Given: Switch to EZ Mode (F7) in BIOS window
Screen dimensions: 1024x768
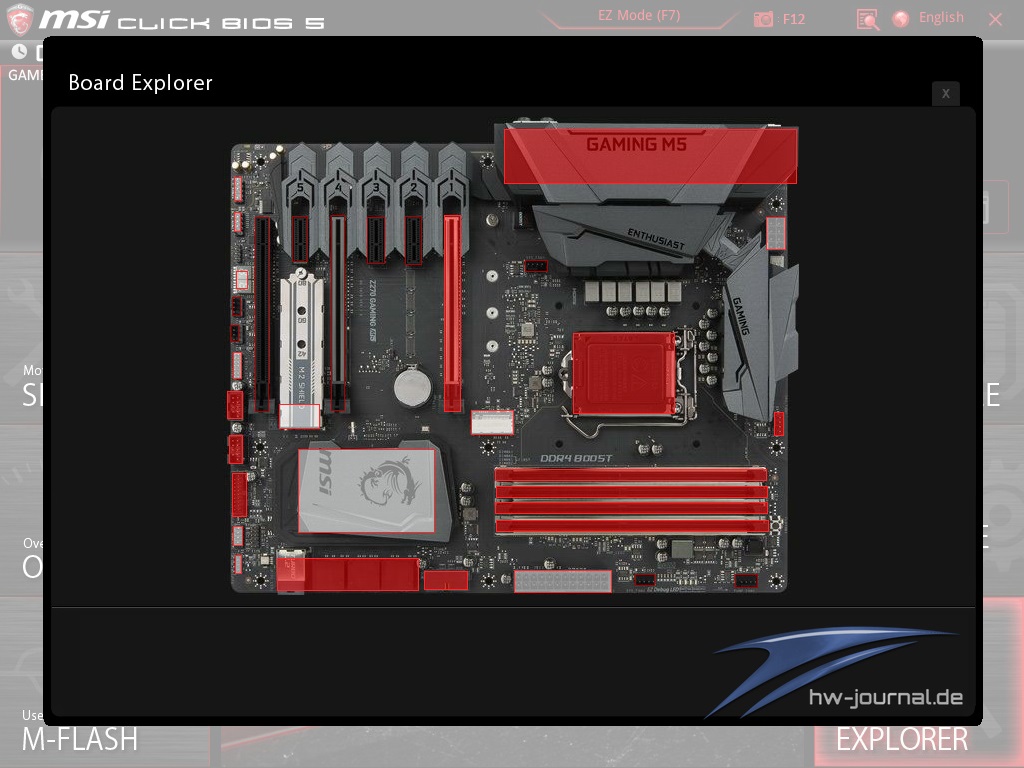Looking at the screenshot, I should pos(639,16).
